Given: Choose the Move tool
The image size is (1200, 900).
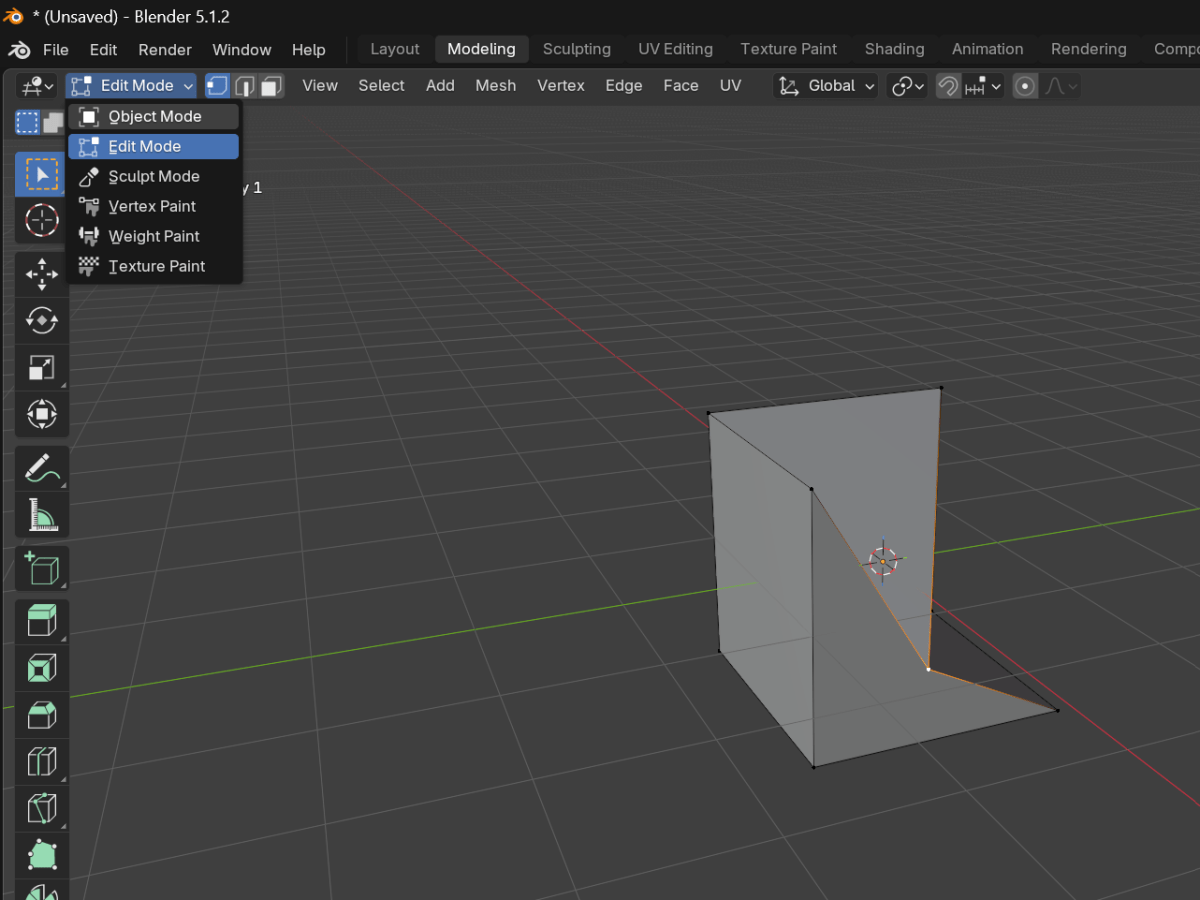Looking at the screenshot, I should (41, 273).
